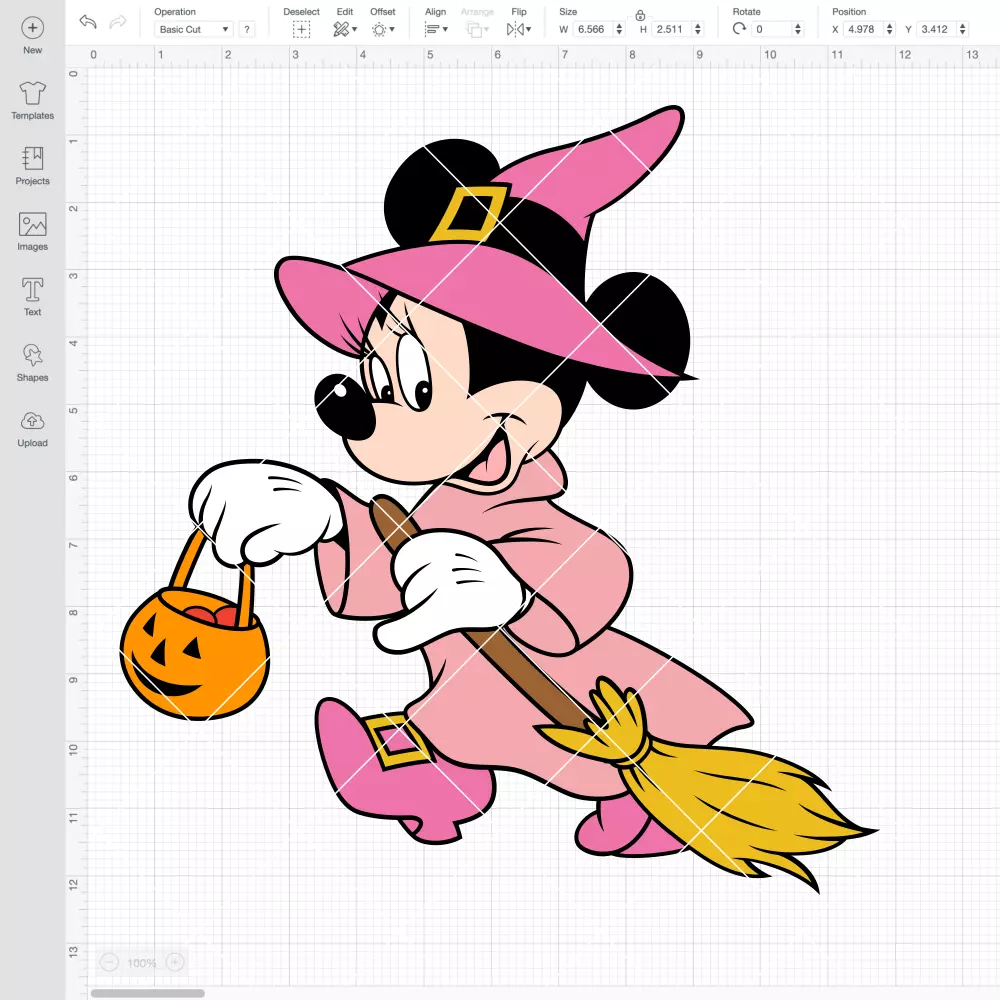Open the Projects panel
Screen dimensions: 1000x1000
(33, 166)
